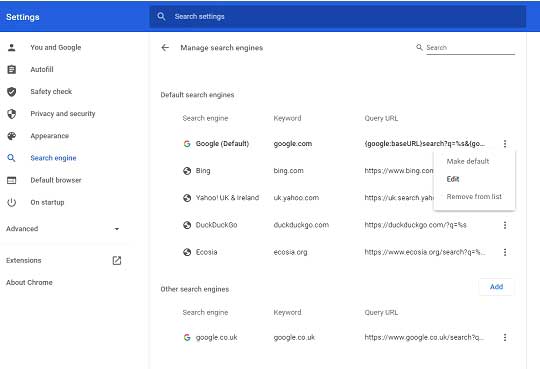Viewport: 540px width, 369px height.
Task: Open Extensions via external link icon
Action: 117,260
